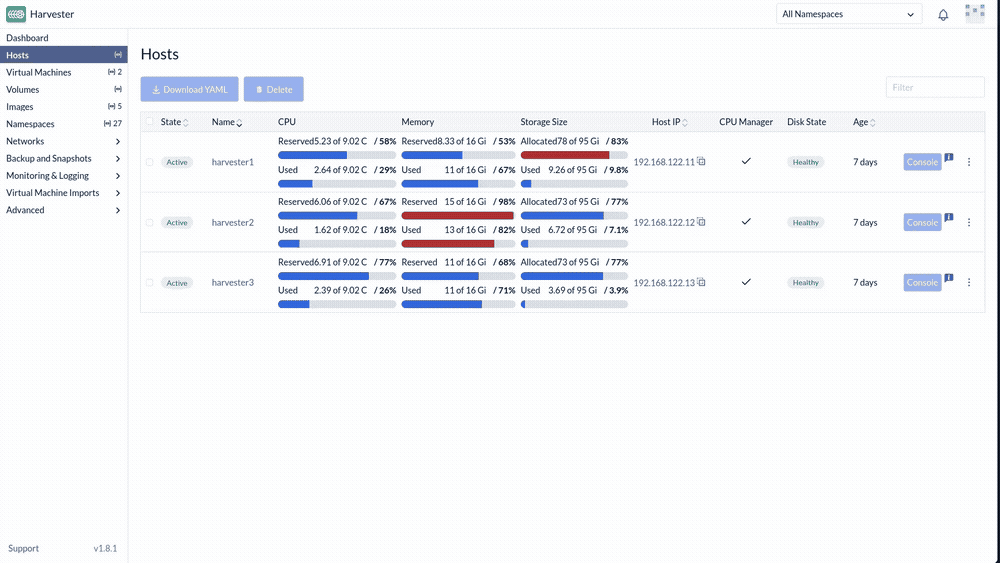
Task: Sort by Age column arrows
Action: [x=872, y=122]
